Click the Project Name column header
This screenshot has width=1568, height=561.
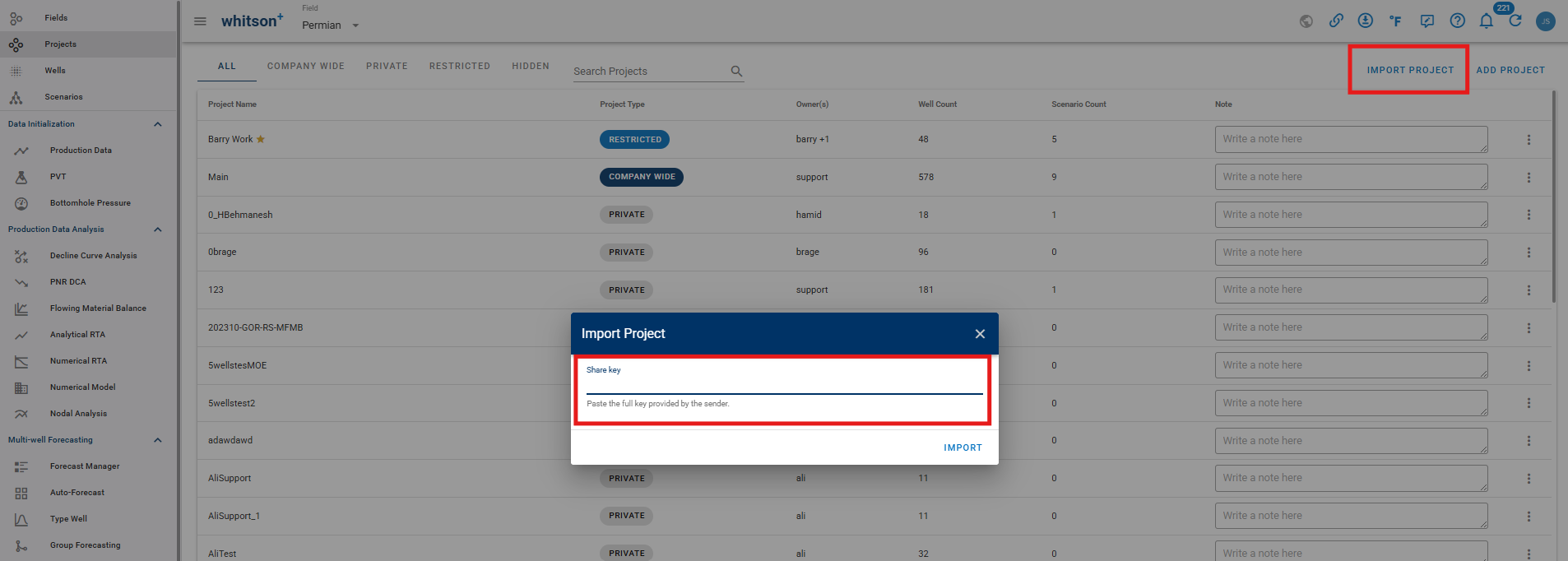232,104
